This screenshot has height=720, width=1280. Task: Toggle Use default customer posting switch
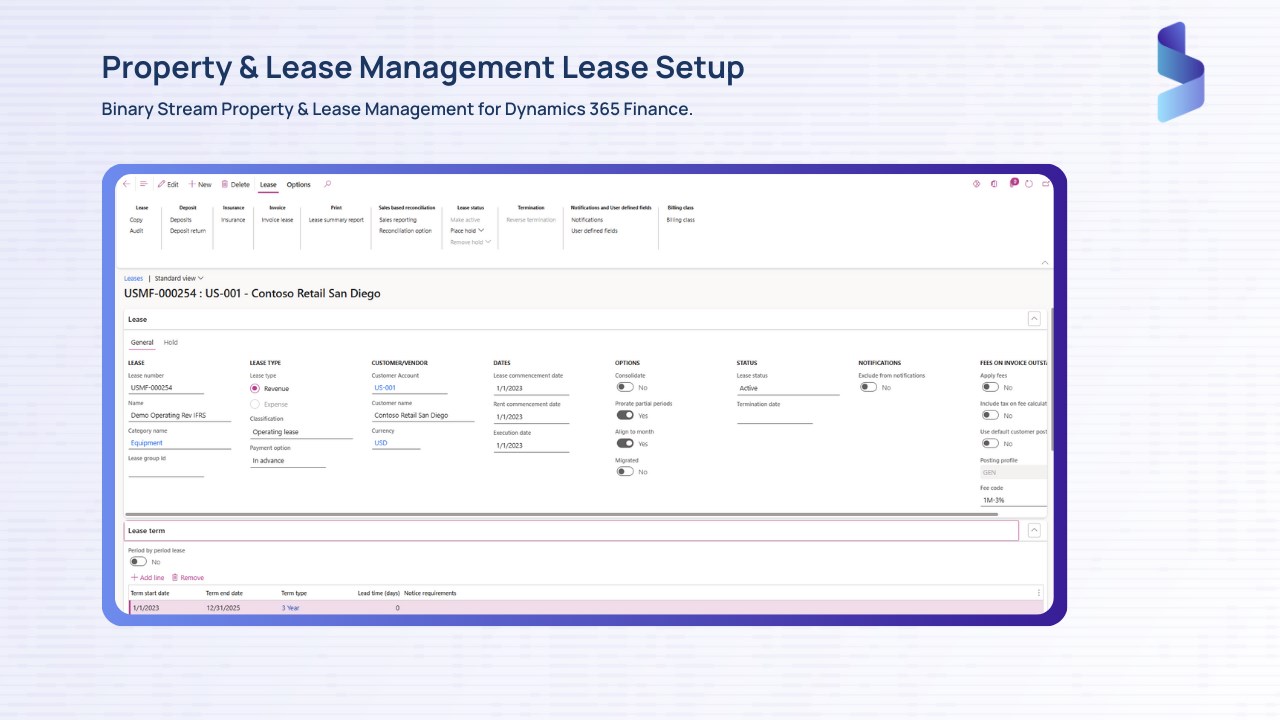click(x=990, y=443)
